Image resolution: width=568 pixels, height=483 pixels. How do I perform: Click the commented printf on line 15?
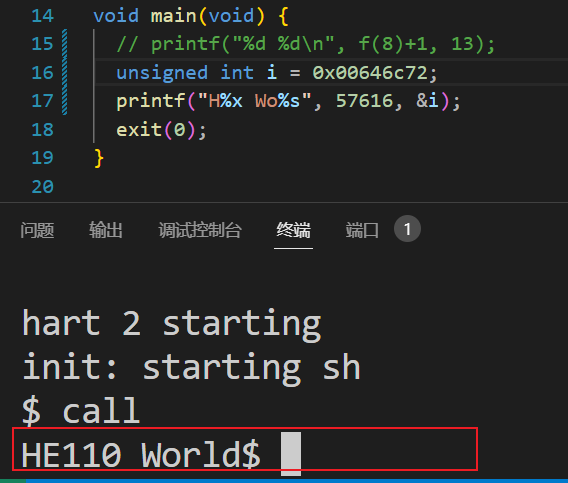pos(305,44)
